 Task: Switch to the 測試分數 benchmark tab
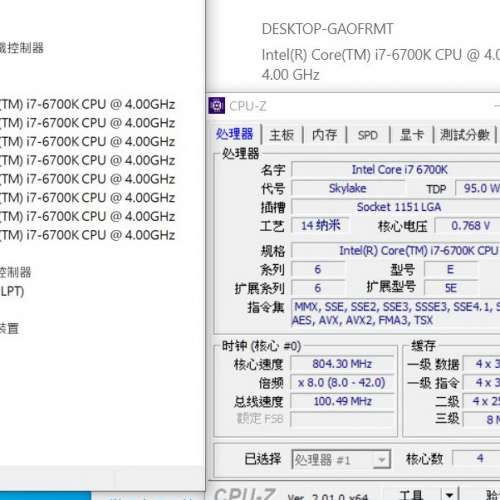point(465,135)
